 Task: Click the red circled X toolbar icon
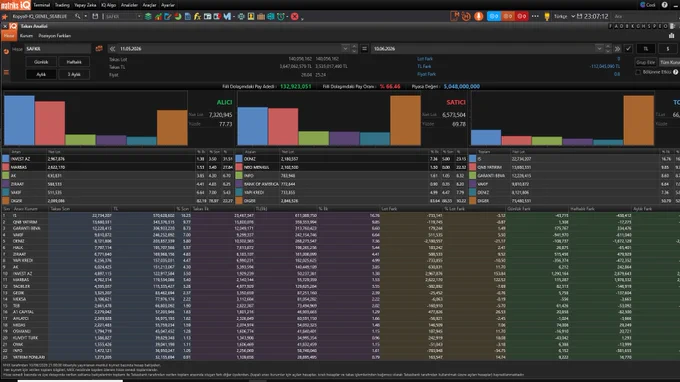(294, 16)
